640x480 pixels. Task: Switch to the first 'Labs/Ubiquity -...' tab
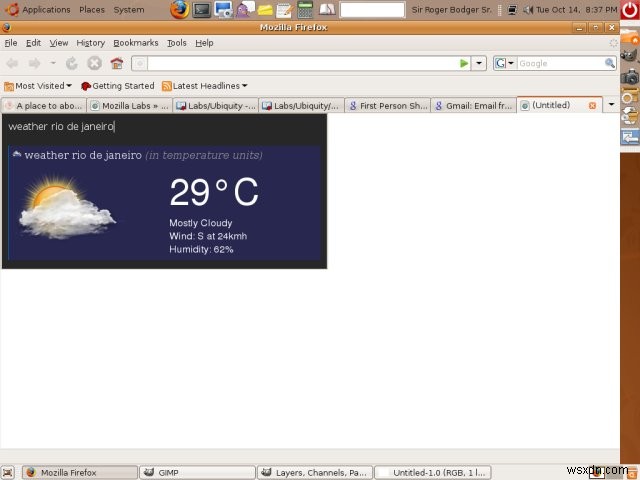coord(216,106)
